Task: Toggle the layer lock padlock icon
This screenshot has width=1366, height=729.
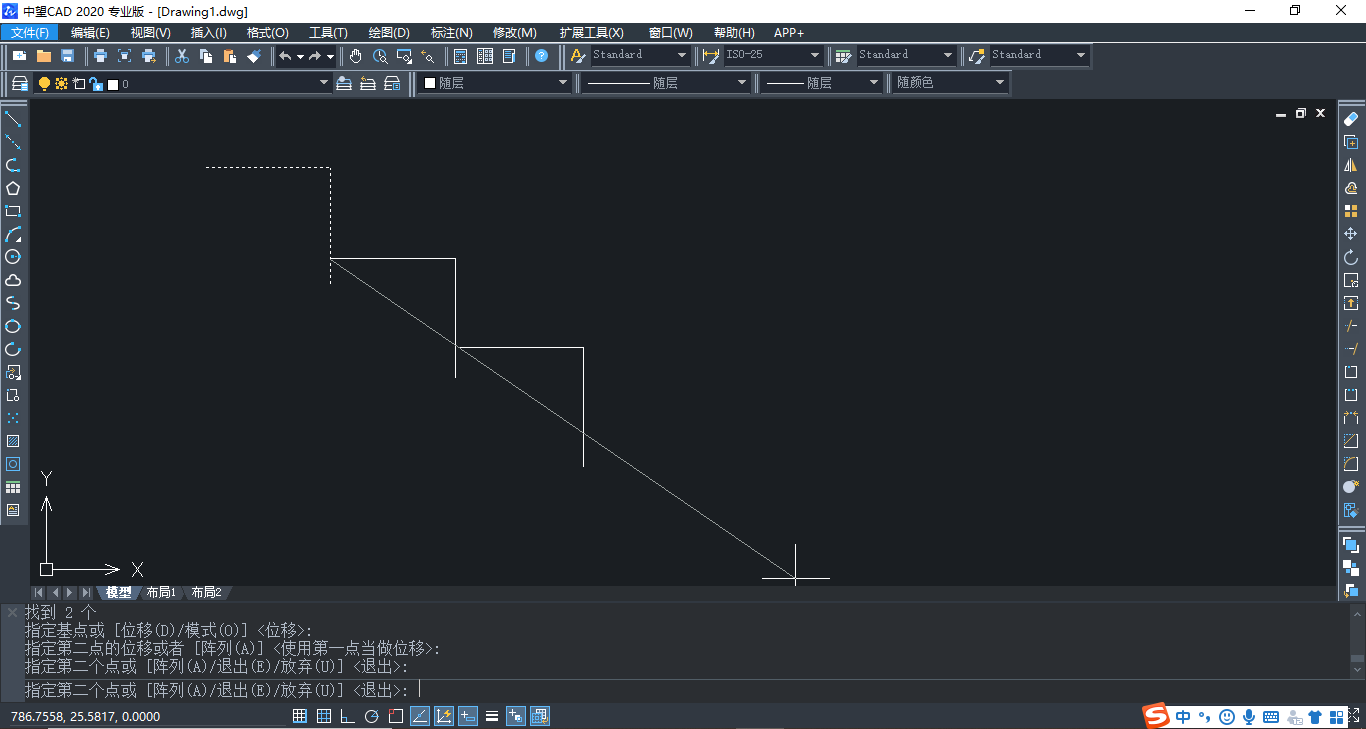Action: click(x=96, y=83)
